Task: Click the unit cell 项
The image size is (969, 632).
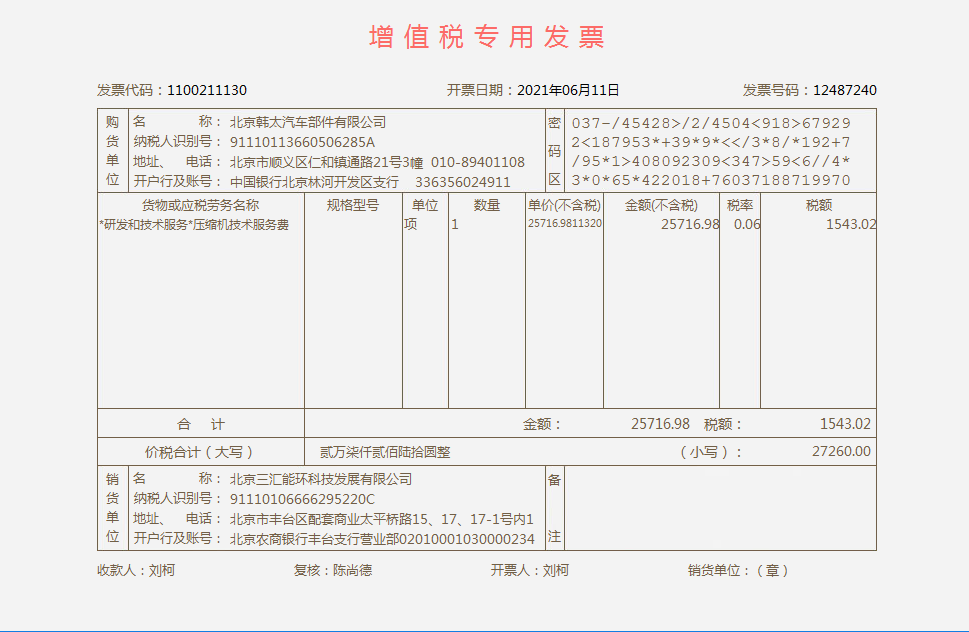Action: pyautogui.click(x=411, y=224)
